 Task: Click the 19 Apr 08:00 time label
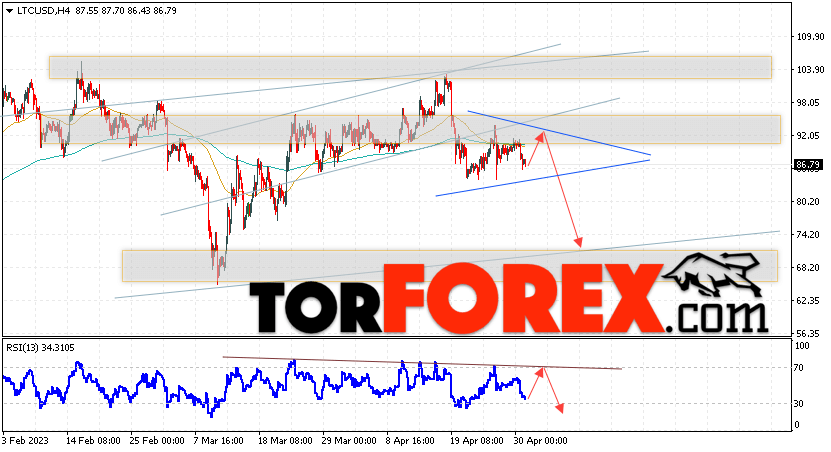click(476, 441)
